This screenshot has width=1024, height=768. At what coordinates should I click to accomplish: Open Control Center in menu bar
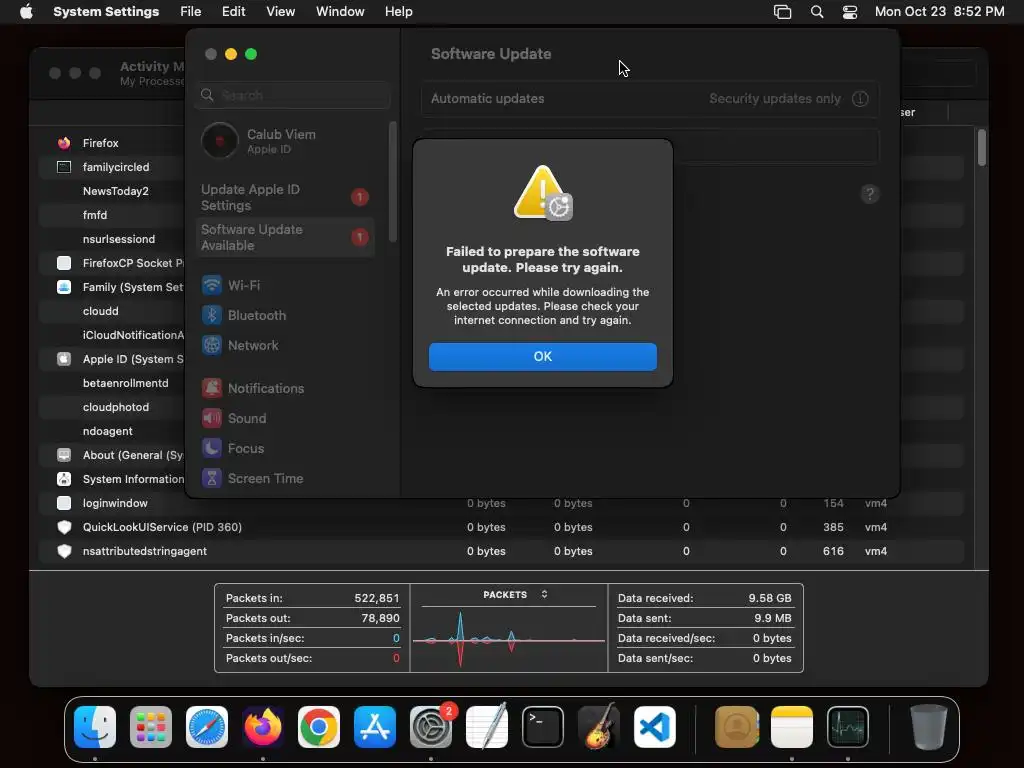(850, 12)
